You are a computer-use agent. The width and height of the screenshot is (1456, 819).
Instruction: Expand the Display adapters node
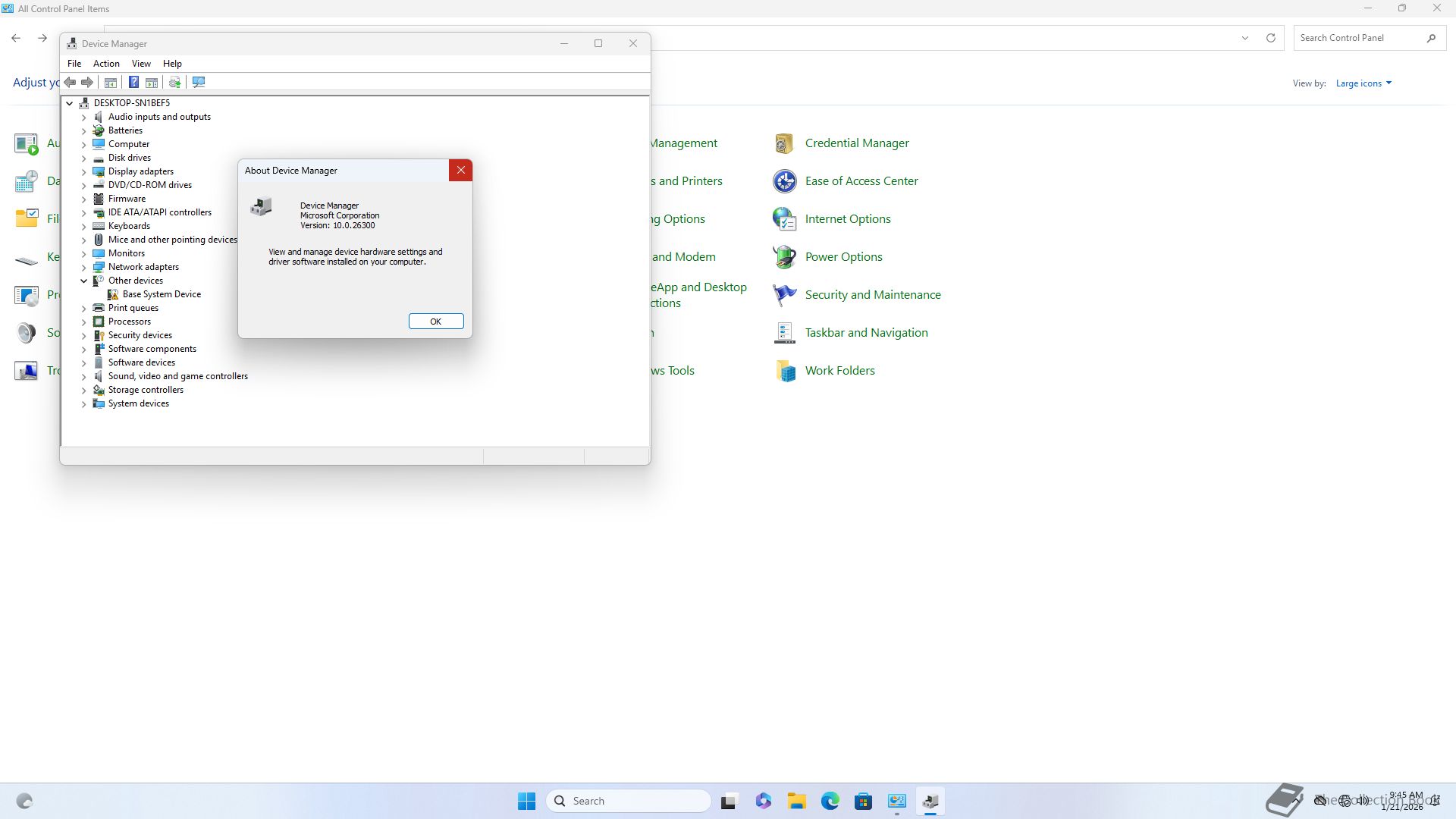84,171
